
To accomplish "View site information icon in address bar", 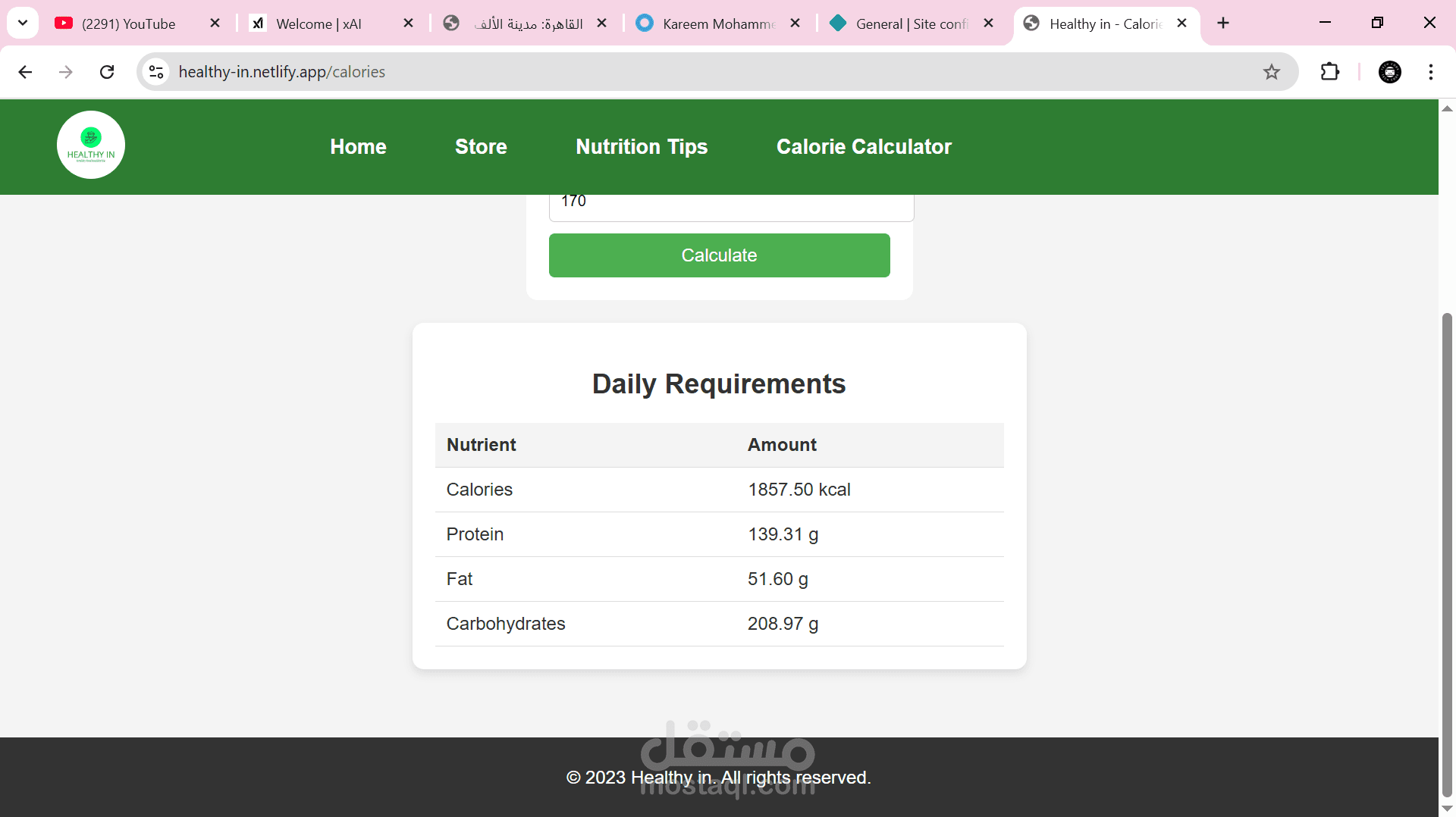I will pyautogui.click(x=156, y=72).
